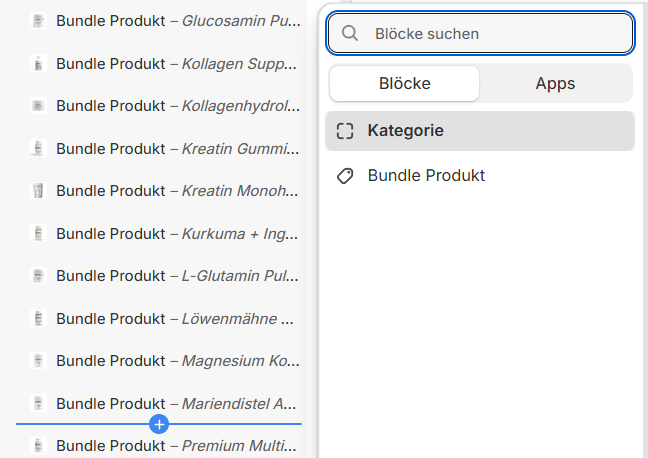This screenshot has width=648, height=458.
Task: Click the Kategorie block dashed-square icon
Action: [x=345, y=130]
